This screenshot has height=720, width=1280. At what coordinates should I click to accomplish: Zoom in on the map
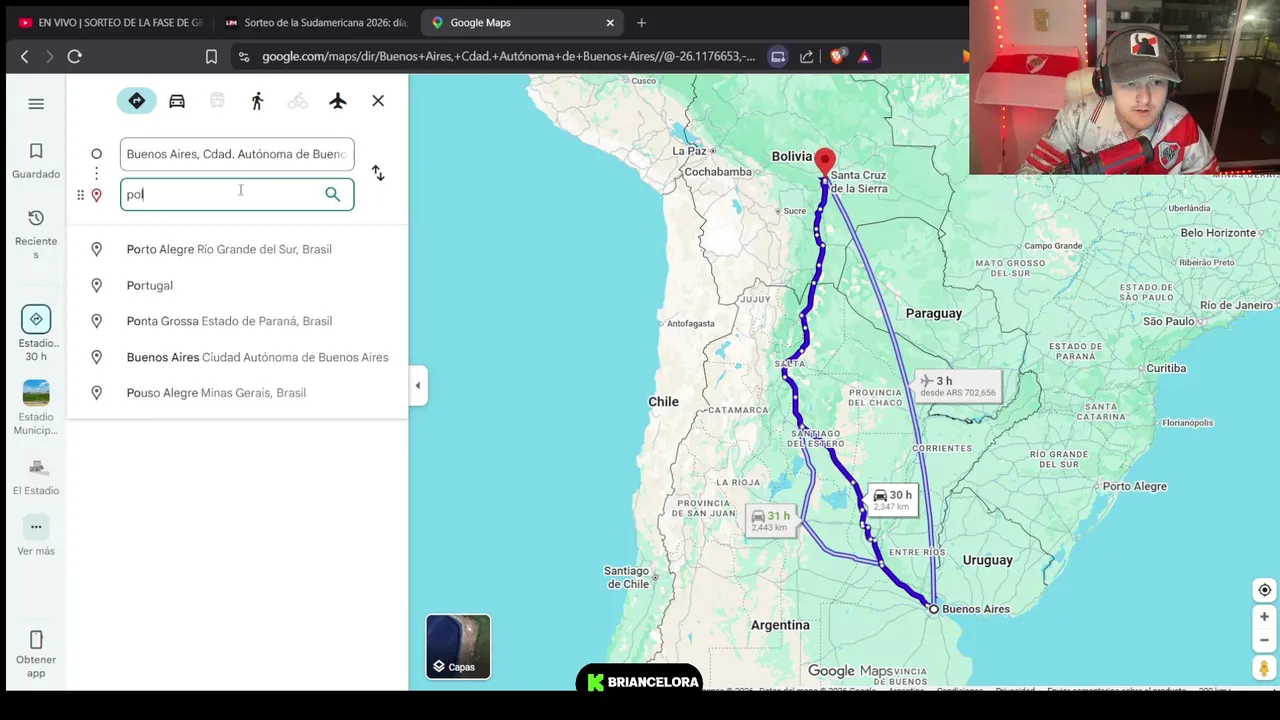point(1265,617)
